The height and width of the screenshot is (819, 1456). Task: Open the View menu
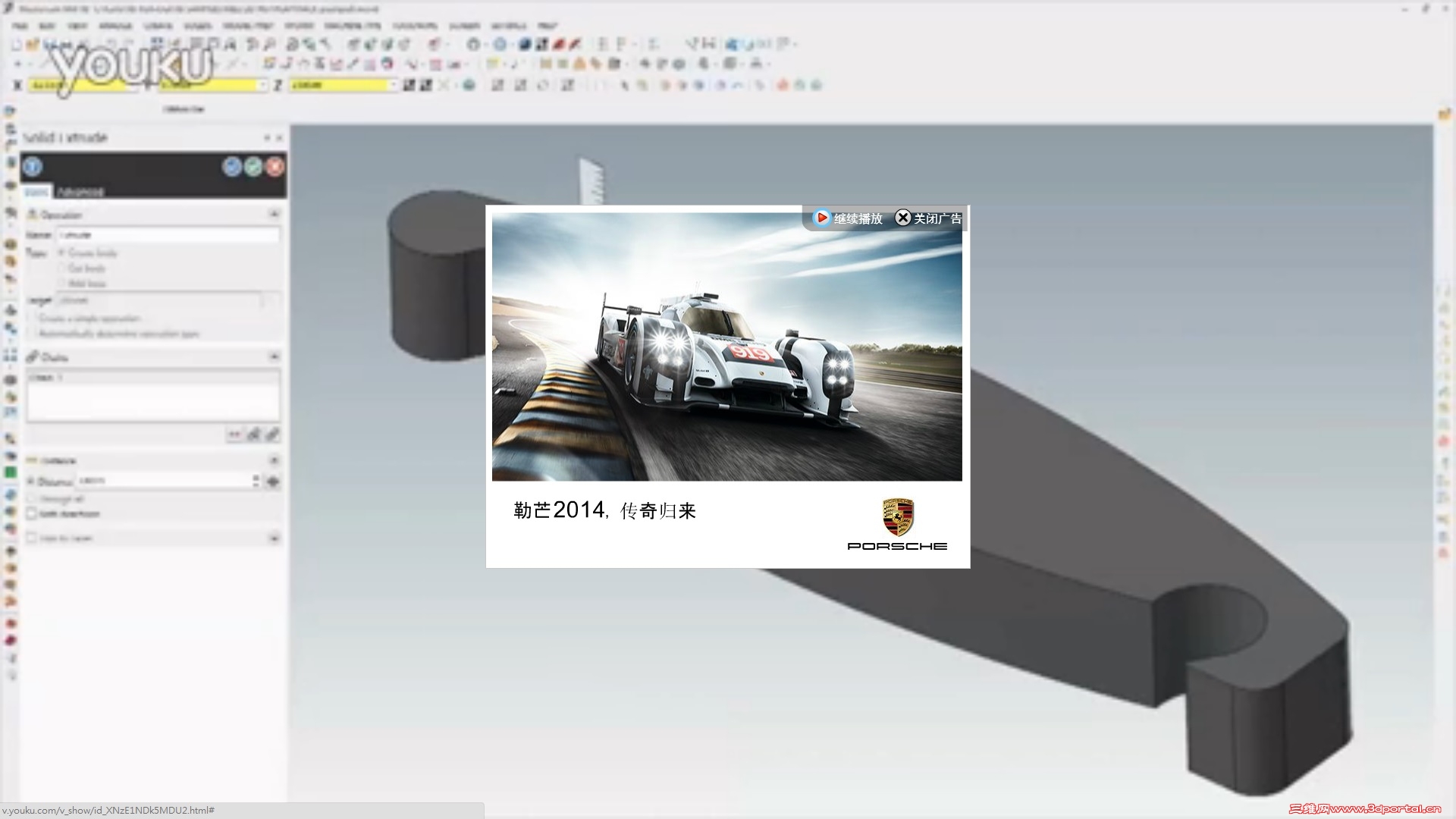(x=77, y=26)
